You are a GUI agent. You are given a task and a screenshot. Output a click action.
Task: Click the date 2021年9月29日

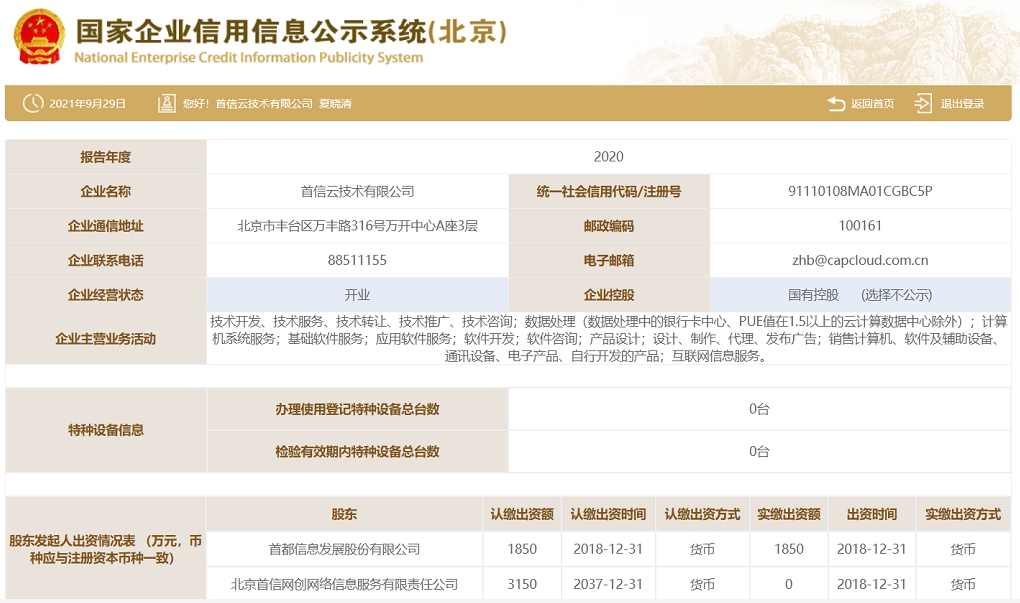(87, 103)
